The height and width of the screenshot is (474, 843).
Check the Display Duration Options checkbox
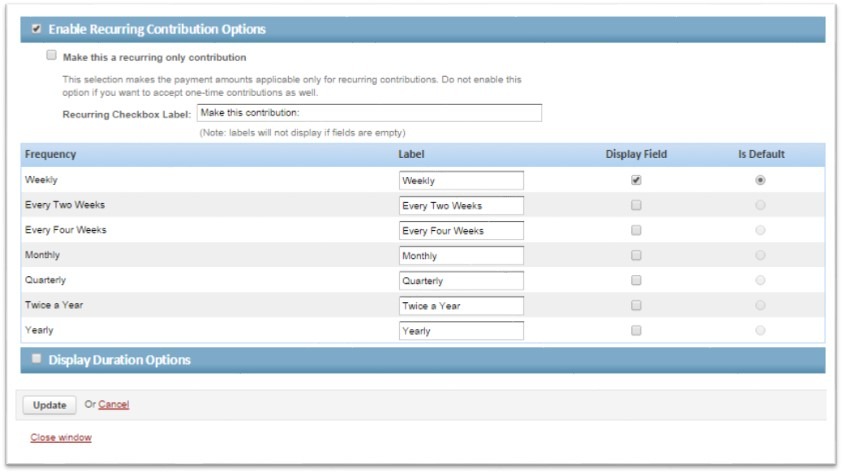[x=36, y=358]
